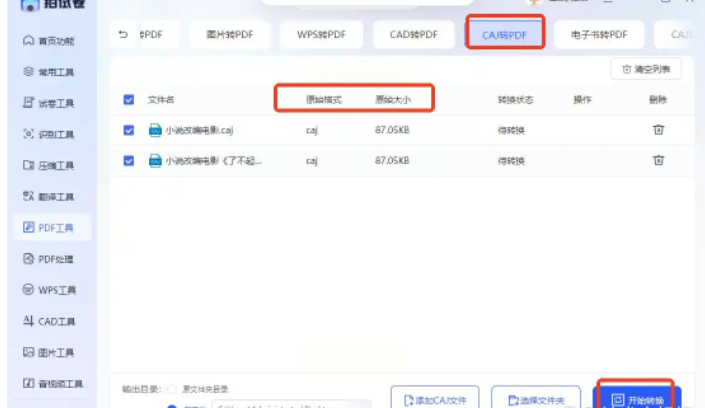Open CAD工具 in the sidebar

pyautogui.click(x=49, y=321)
